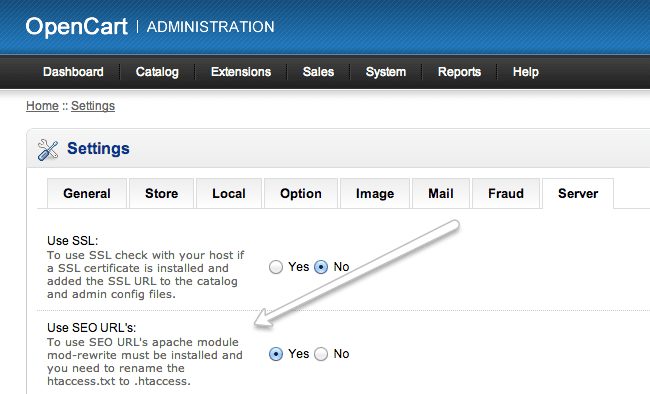This screenshot has width=650, height=394.
Task: Switch to the Store tab
Action: click(161, 193)
